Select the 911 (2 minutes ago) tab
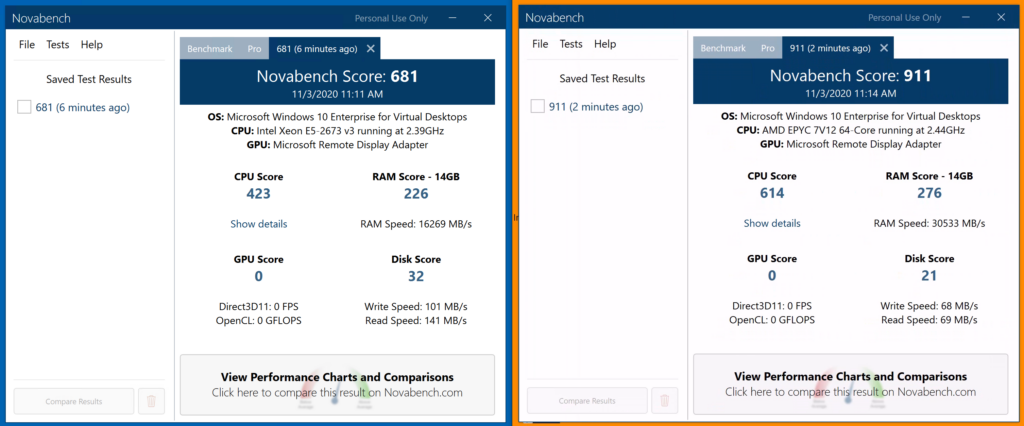Image resolution: width=1024 pixels, height=426 pixels. point(830,48)
